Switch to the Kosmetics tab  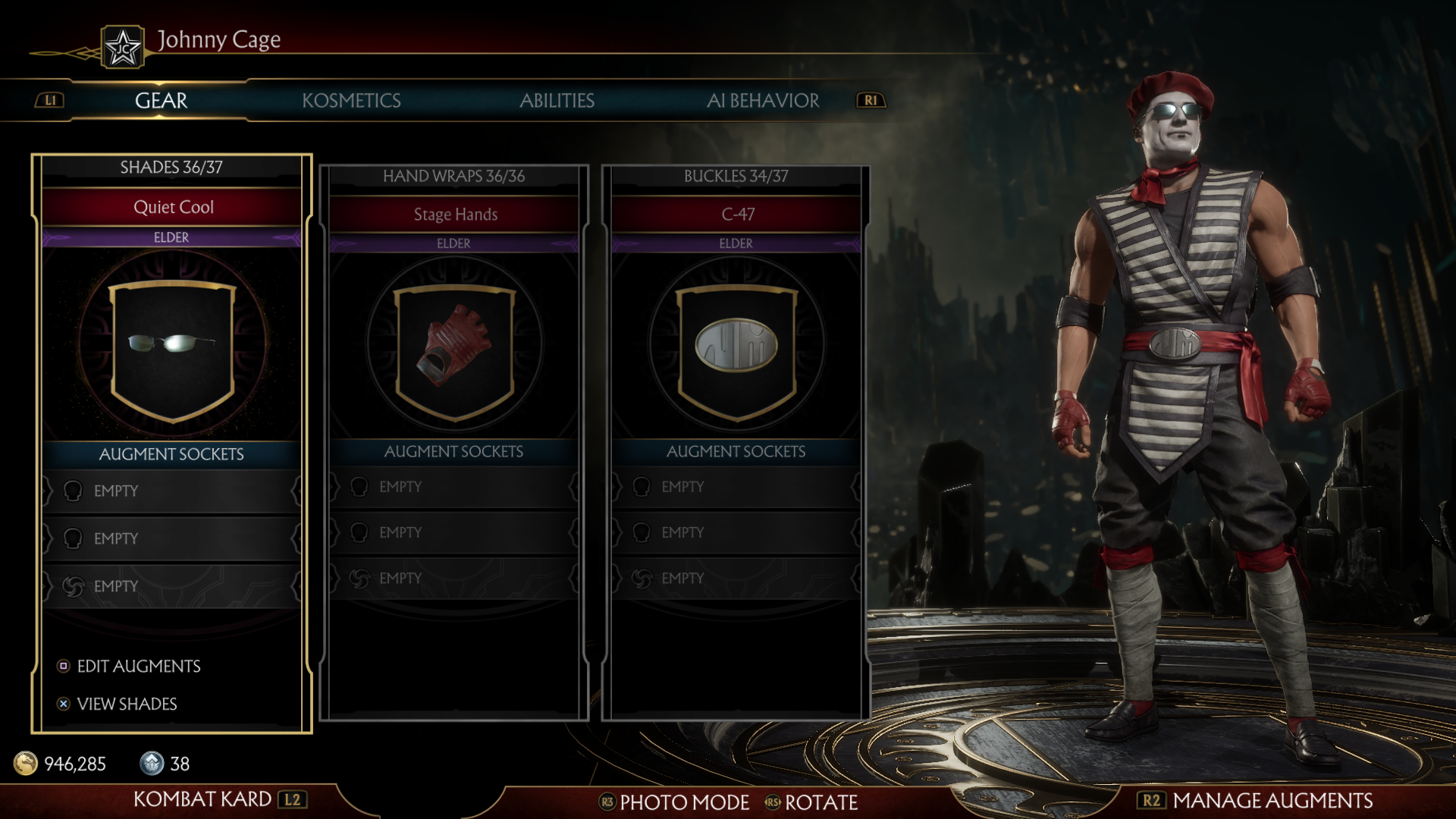pyautogui.click(x=351, y=101)
